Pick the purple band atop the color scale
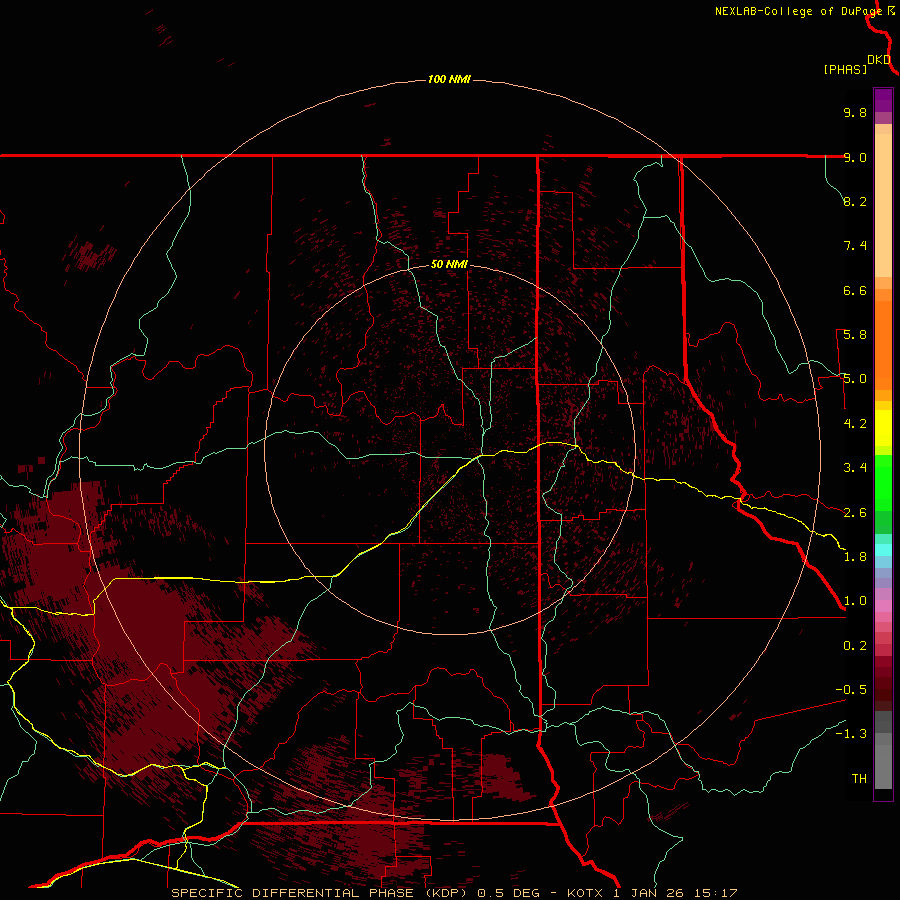The height and width of the screenshot is (900, 900). [x=883, y=100]
